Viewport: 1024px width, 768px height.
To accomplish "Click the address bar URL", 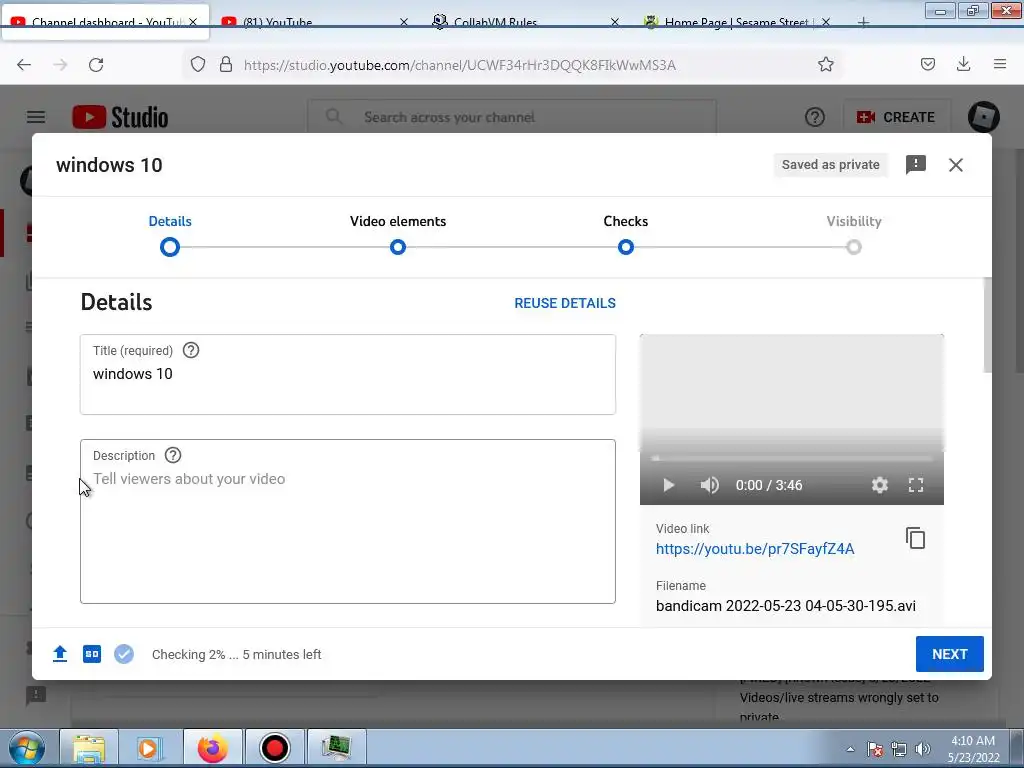I will pos(460,65).
